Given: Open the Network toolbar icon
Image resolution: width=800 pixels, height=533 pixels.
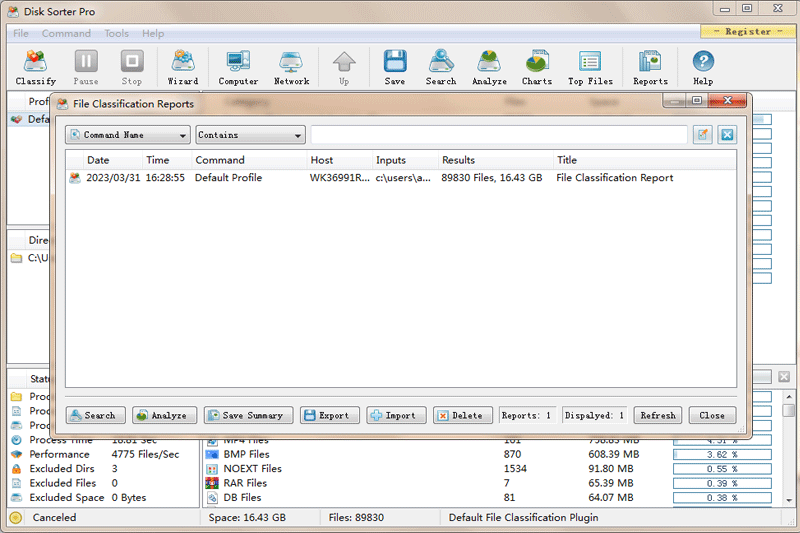Looking at the screenshot, I should 291,67.
